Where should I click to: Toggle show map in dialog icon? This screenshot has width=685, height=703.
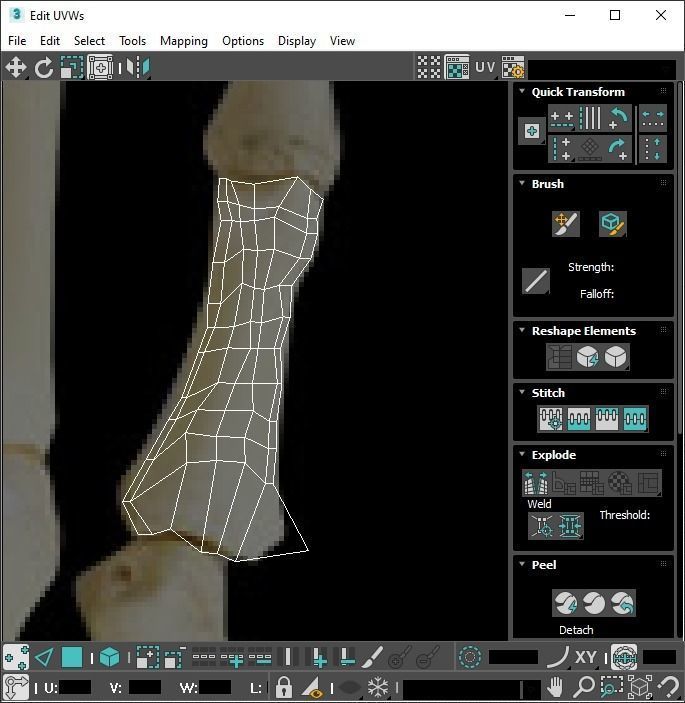tap(457, 67)
